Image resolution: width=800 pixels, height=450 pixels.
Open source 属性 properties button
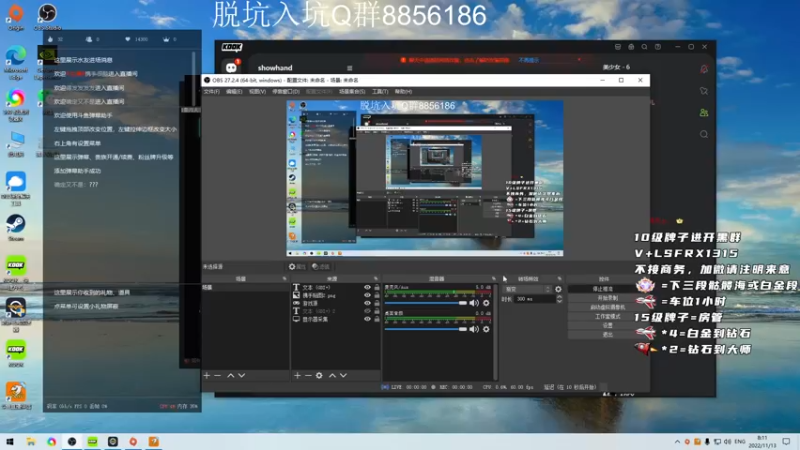[297, 267]
